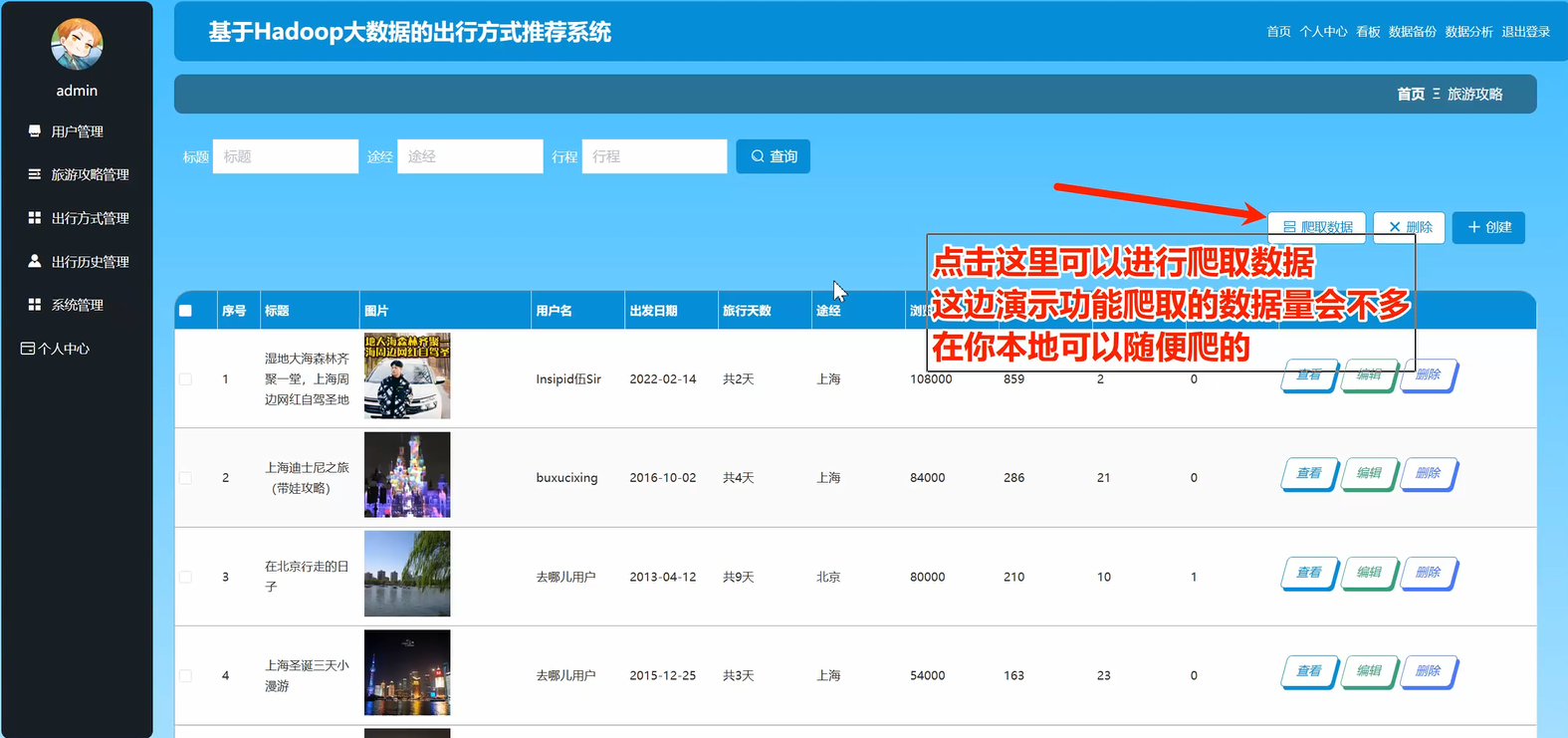Click the magnifier icon in 查询 button
This screenshot has width=1568, height=738.
[x=758, y=156]
